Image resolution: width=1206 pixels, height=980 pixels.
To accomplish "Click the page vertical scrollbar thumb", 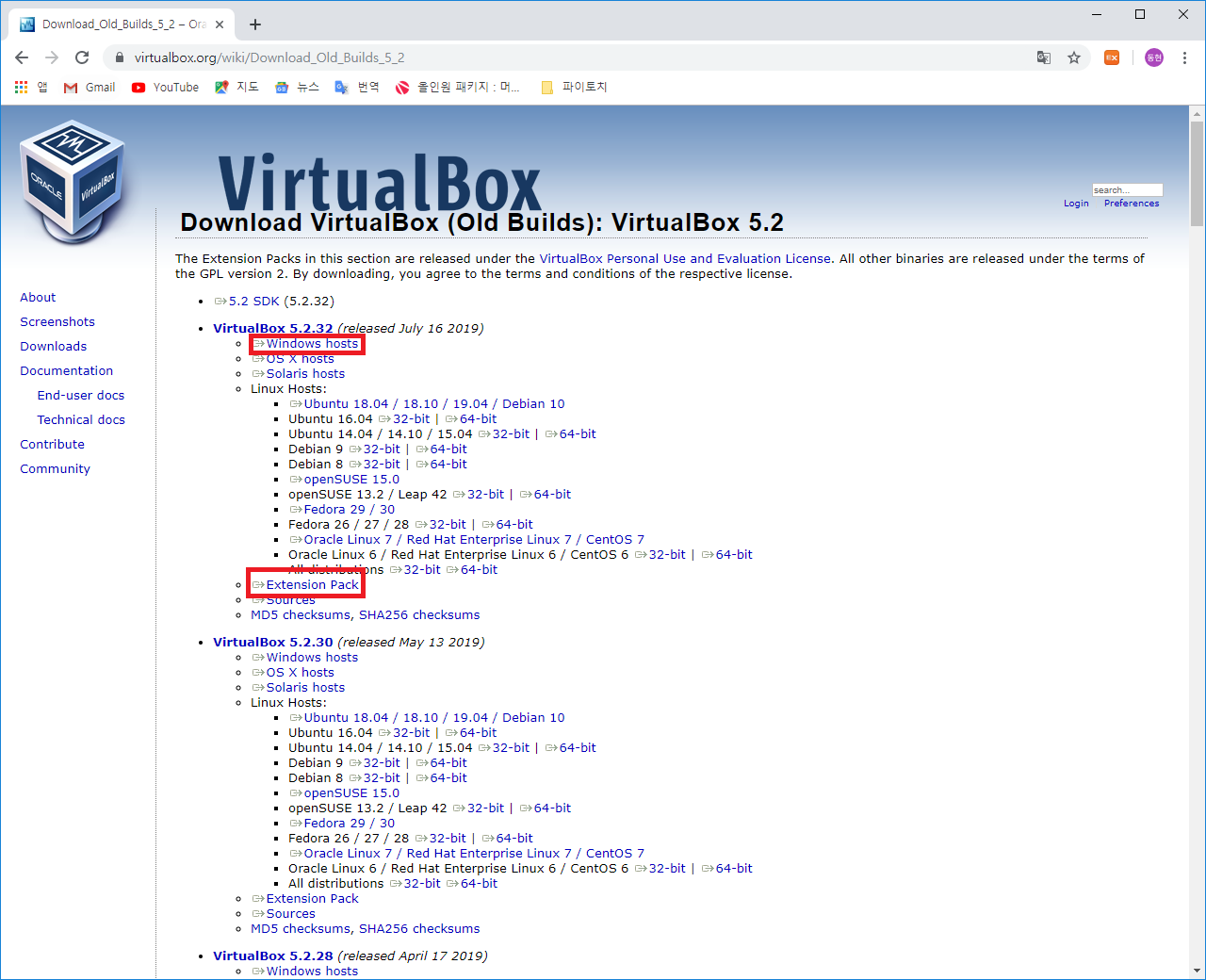I will point(1197,174).
